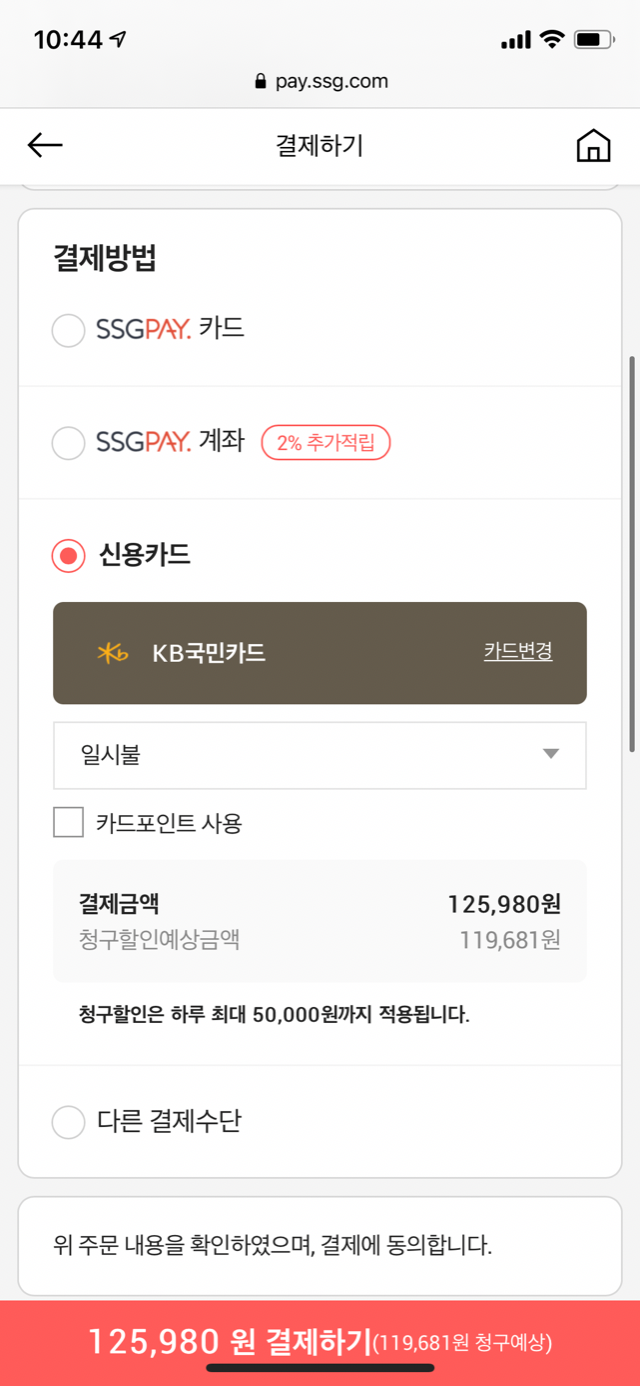Click the page scrollbar on right edge
The width and height of the screenshot is (640, 1386).
coord(631,553)
